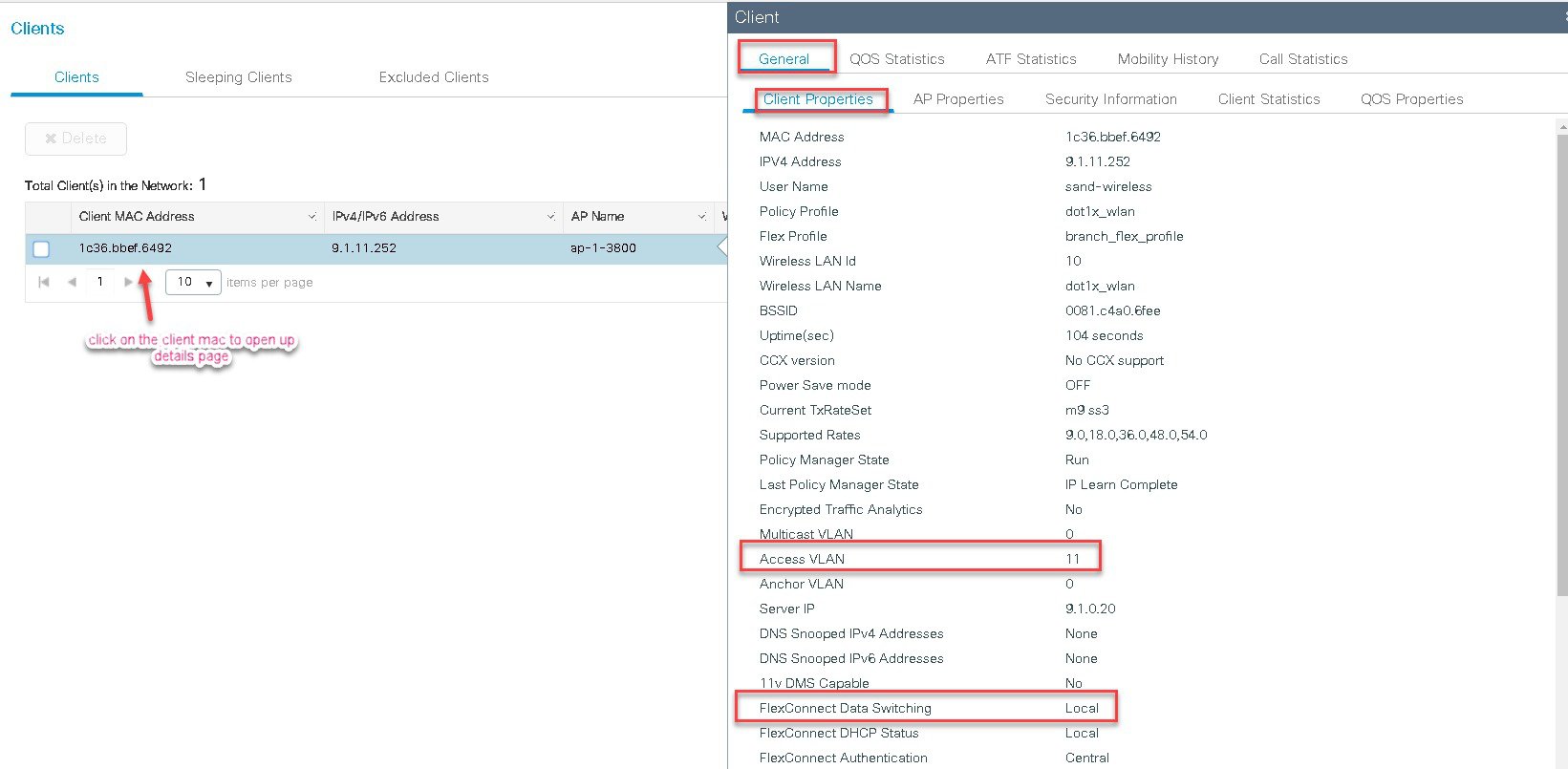Select Client Statistics sub-tab
Viewport: 1568px width, 769px height.
pyautogui.click(x=1269, y=99)
